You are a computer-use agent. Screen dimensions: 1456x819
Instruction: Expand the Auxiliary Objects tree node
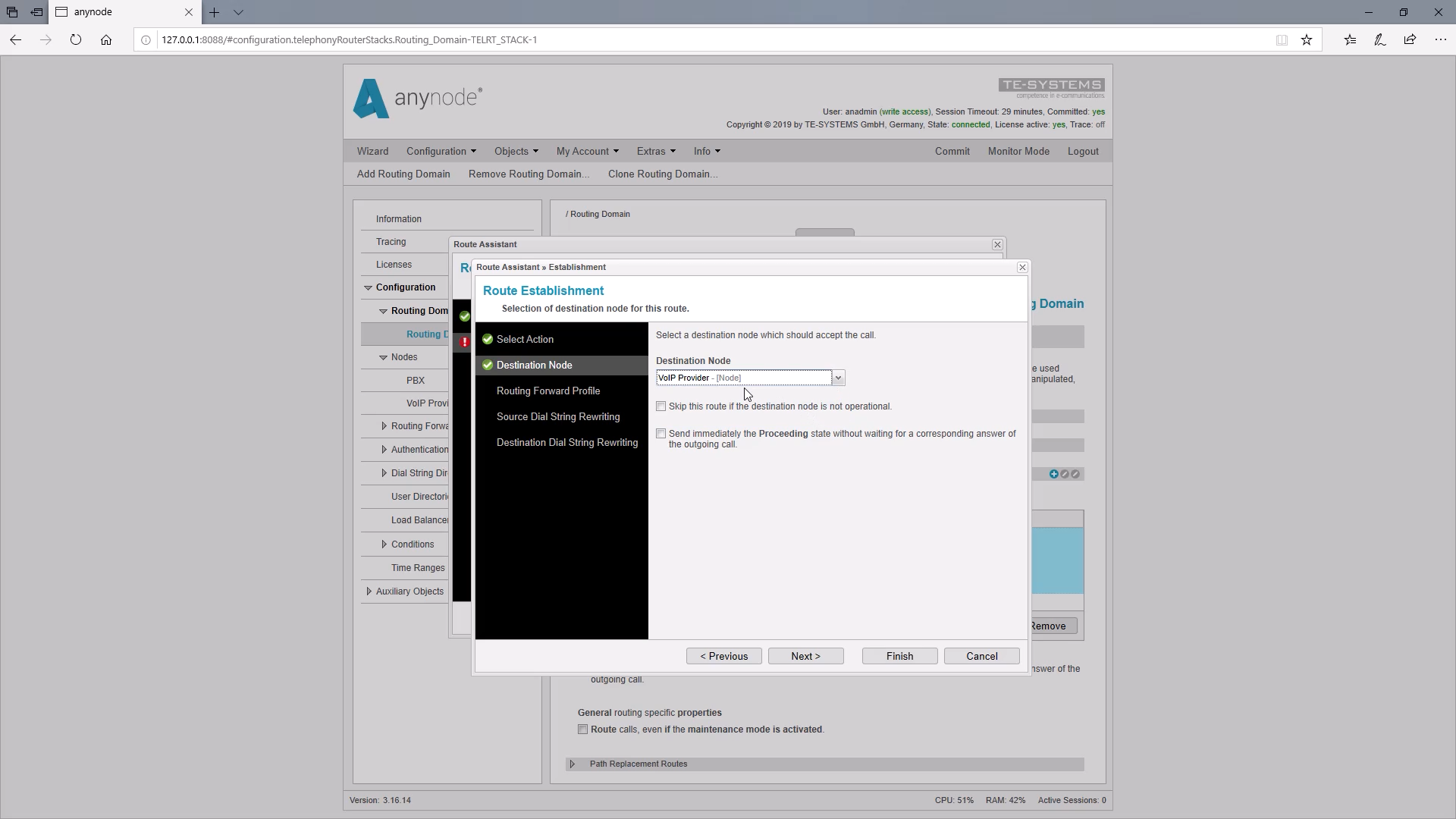369,591
